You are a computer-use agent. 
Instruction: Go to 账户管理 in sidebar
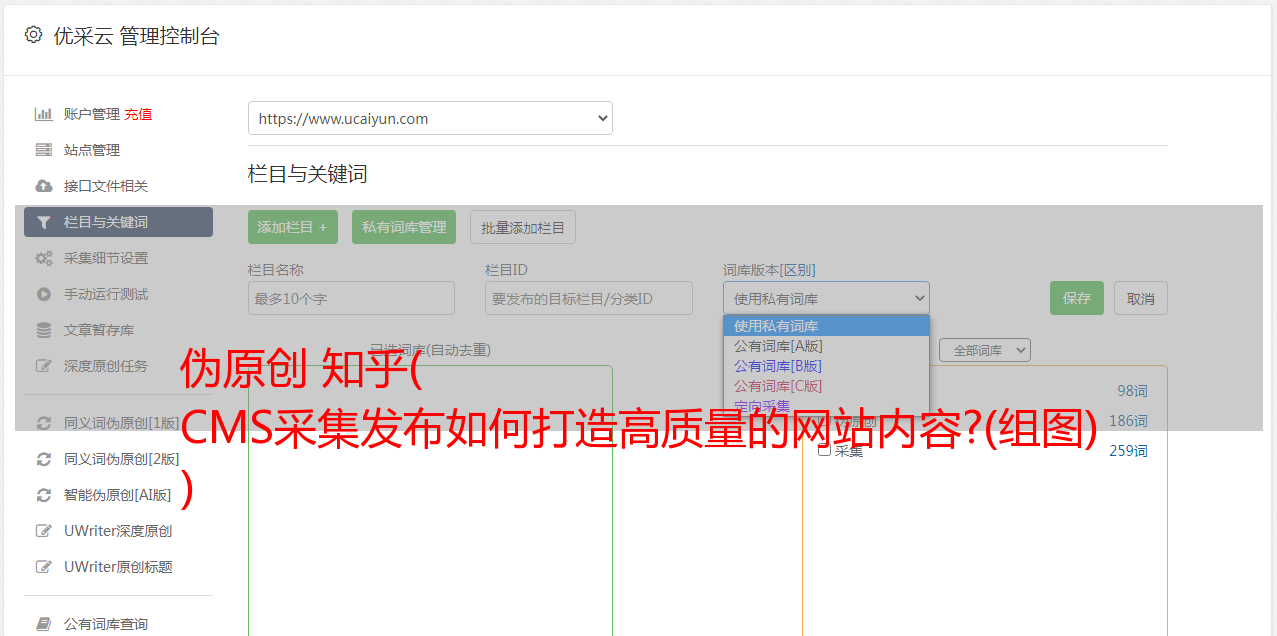click(92, 114)
